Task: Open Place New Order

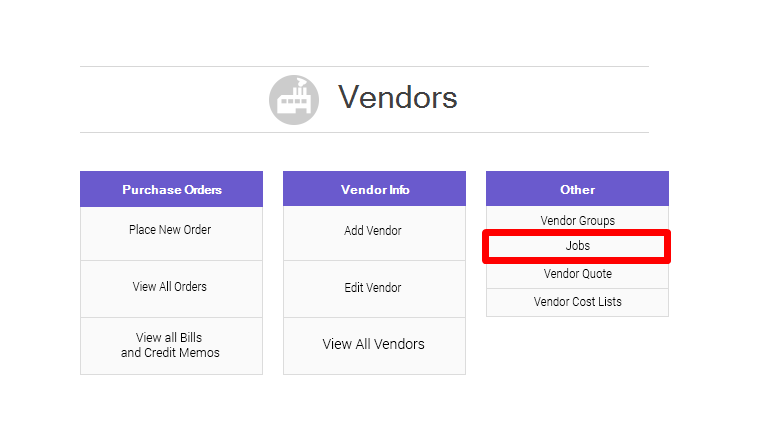Action: coord(170,230)
